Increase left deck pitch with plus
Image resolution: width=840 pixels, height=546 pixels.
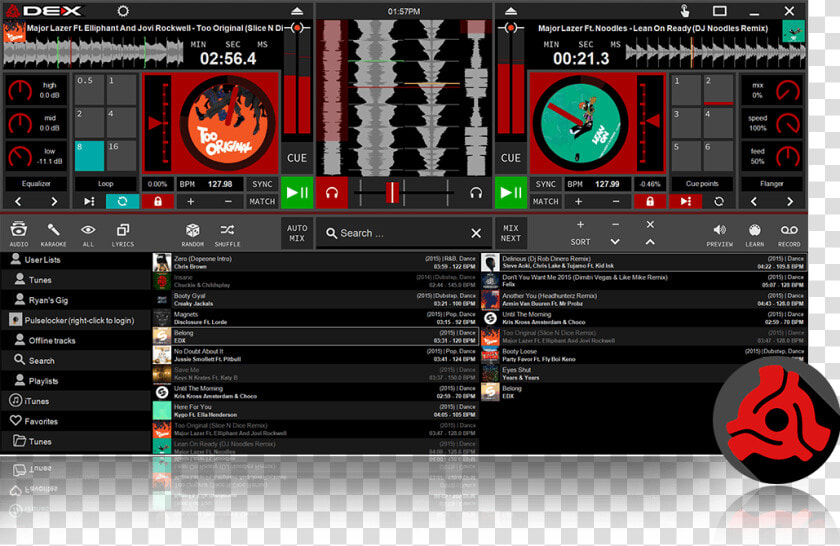coord(191,201)
